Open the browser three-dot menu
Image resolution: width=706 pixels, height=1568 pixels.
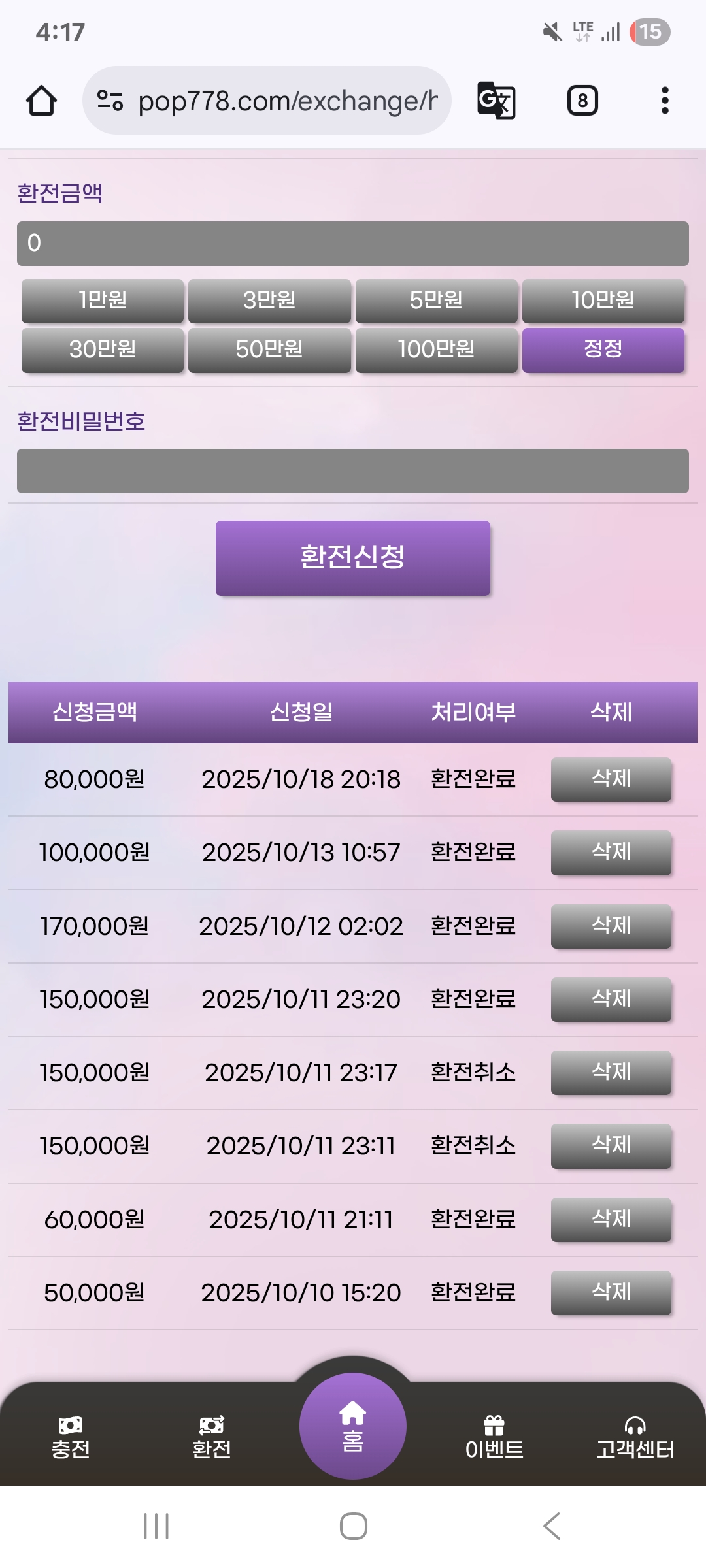pyautogui.click(x=665, y=101)
